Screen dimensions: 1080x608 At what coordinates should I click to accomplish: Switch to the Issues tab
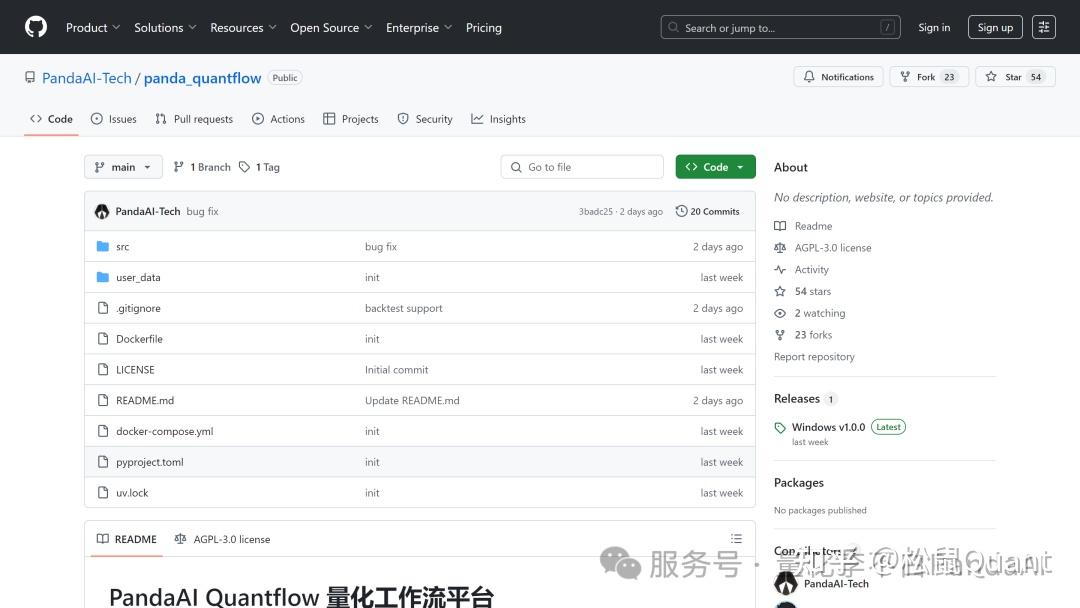point(114,119)
